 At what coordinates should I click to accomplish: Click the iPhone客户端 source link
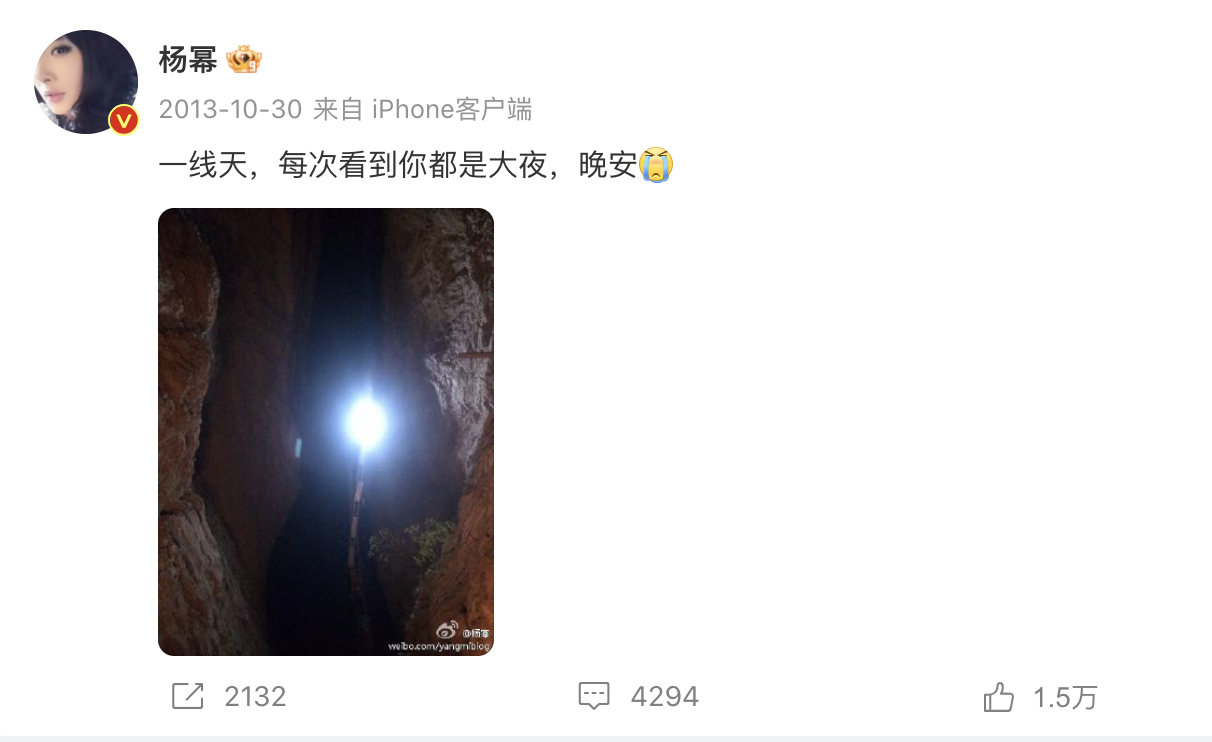(x=452, y=110)
